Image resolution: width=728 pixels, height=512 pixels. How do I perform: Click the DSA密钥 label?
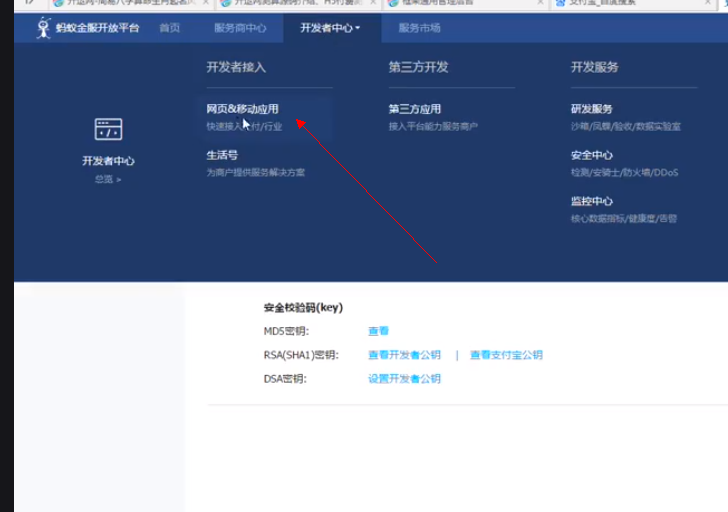point(285,379)
